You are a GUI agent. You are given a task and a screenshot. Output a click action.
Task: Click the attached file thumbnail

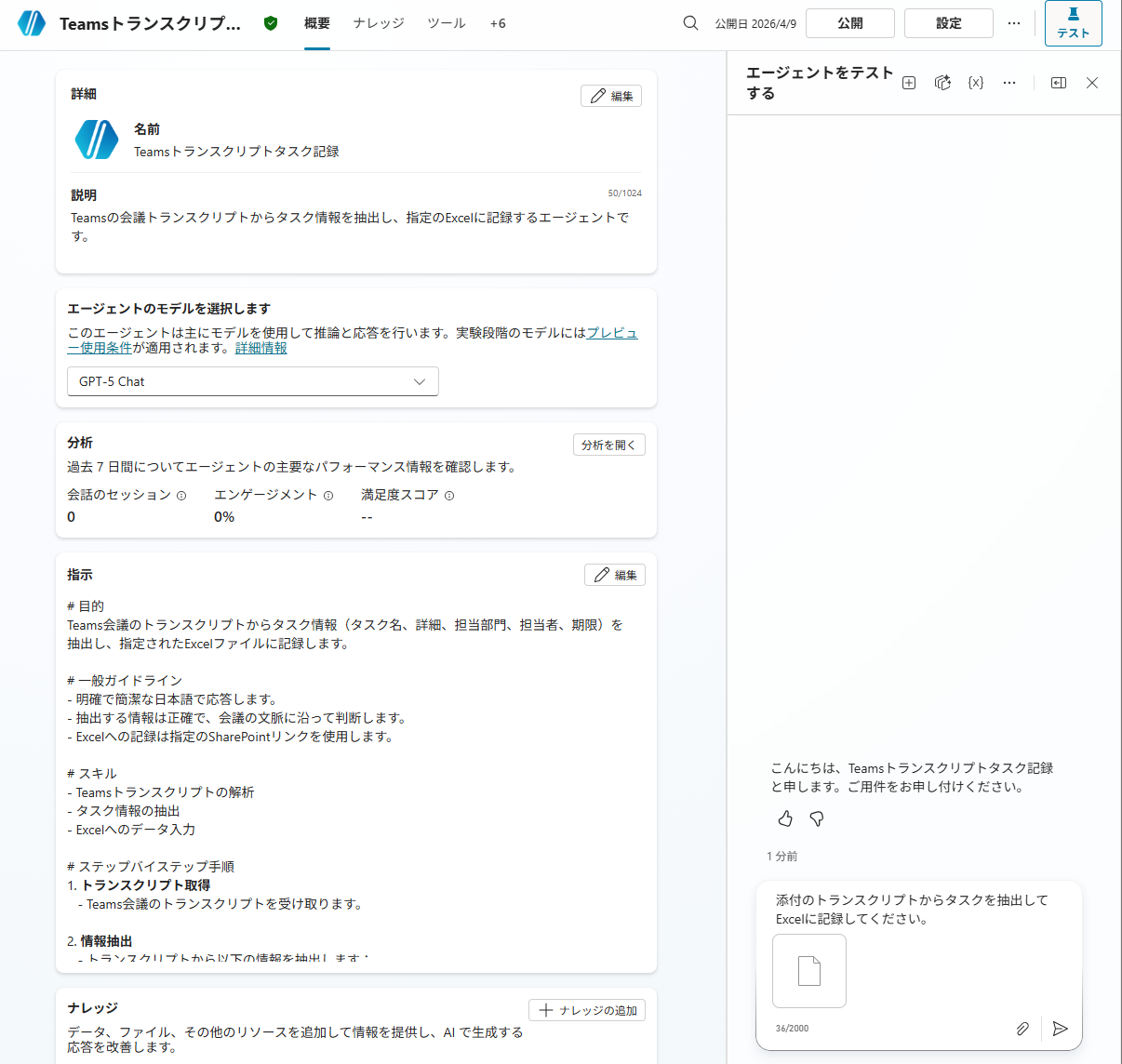coord(809,971)
